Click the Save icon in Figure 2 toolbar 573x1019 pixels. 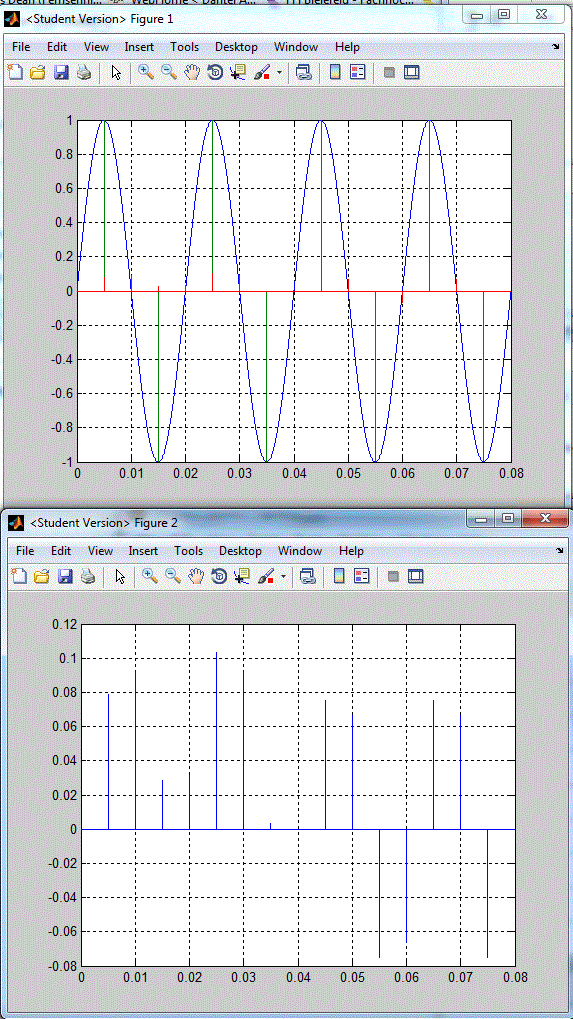[66, 576]
